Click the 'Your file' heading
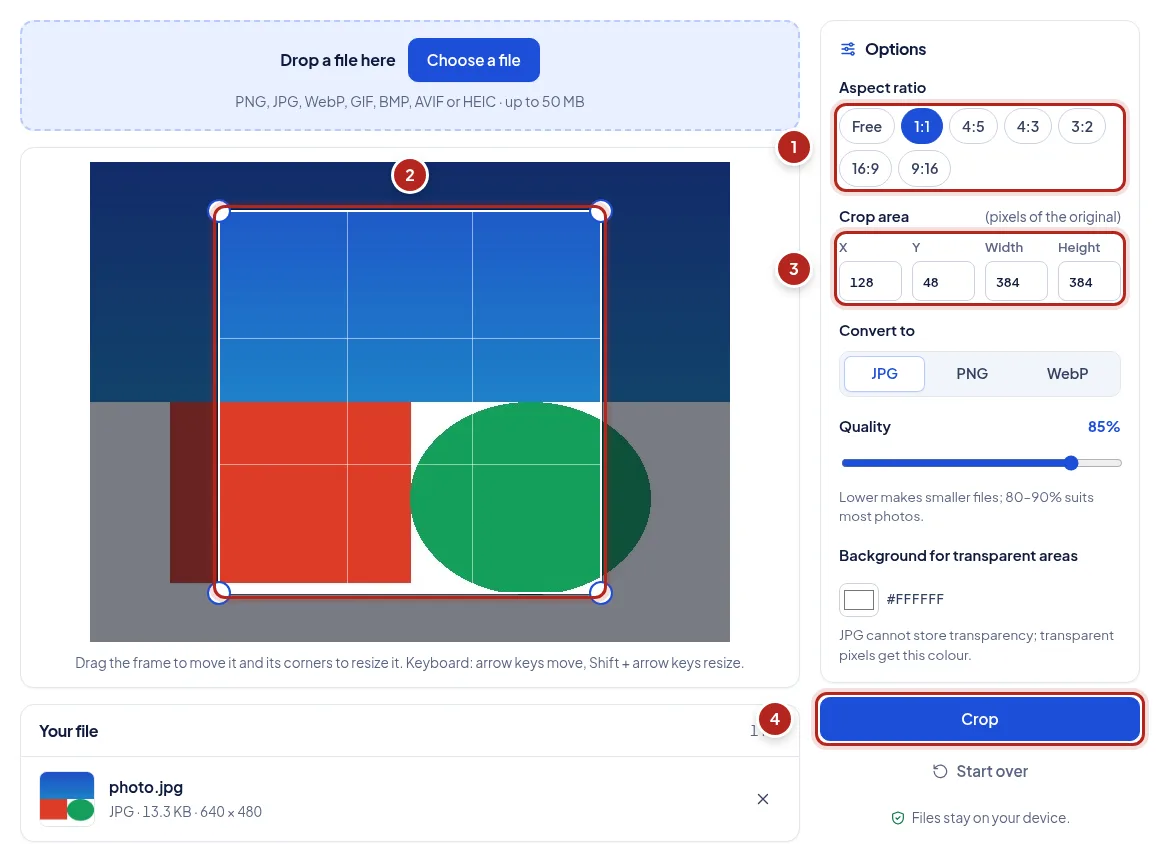Viewport: 1160px width, 861px height. [69, 731]
